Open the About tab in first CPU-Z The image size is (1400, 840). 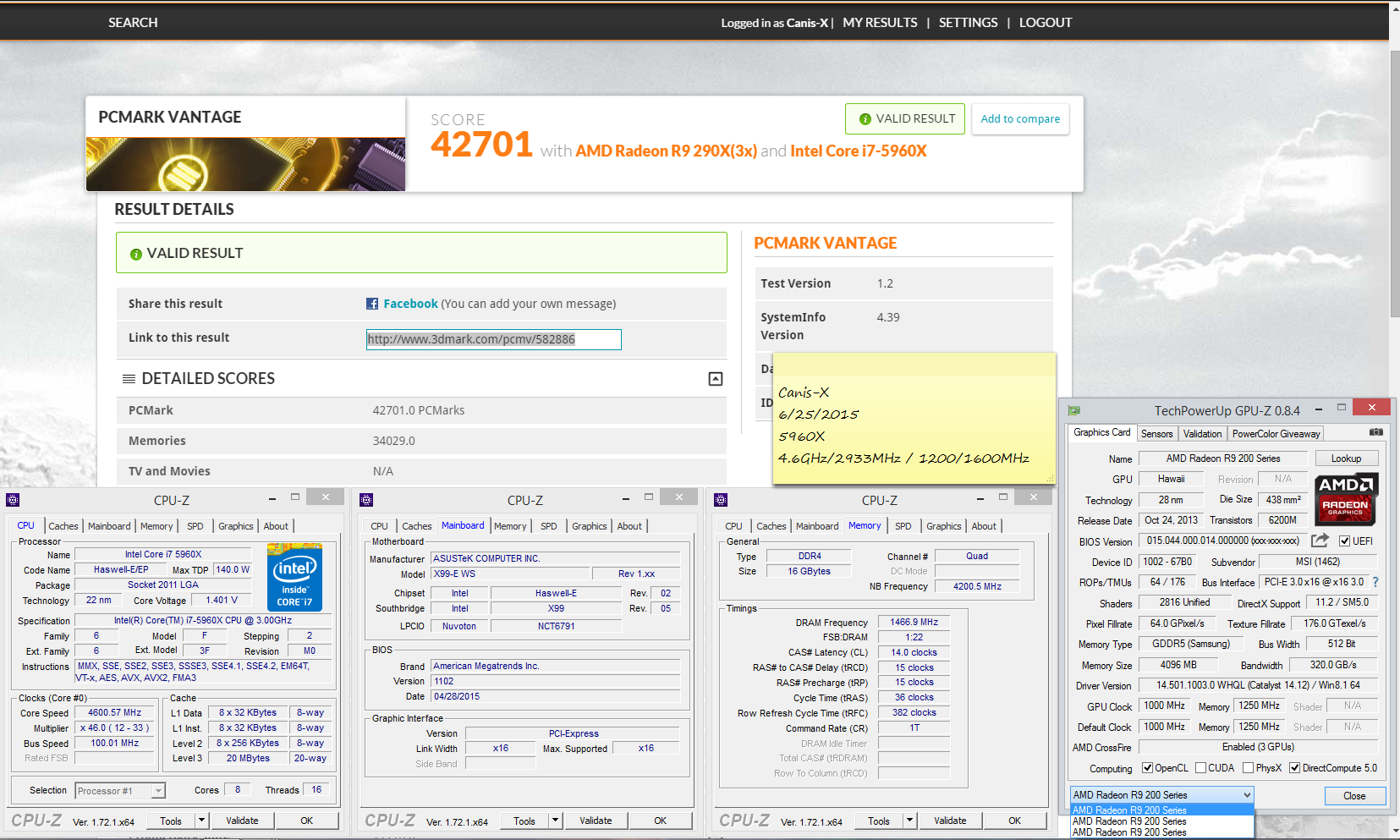click(x=276, y=526)
